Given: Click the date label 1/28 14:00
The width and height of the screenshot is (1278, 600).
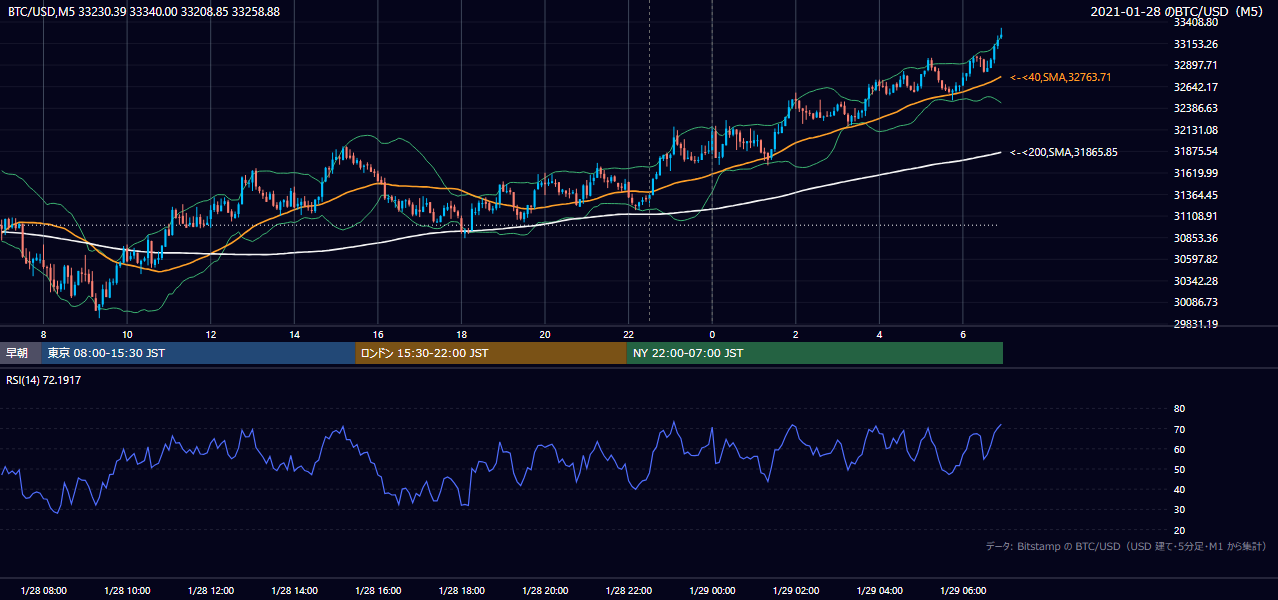Looking at the screenshot, I should pyautogui.click(x=294, y=591).
